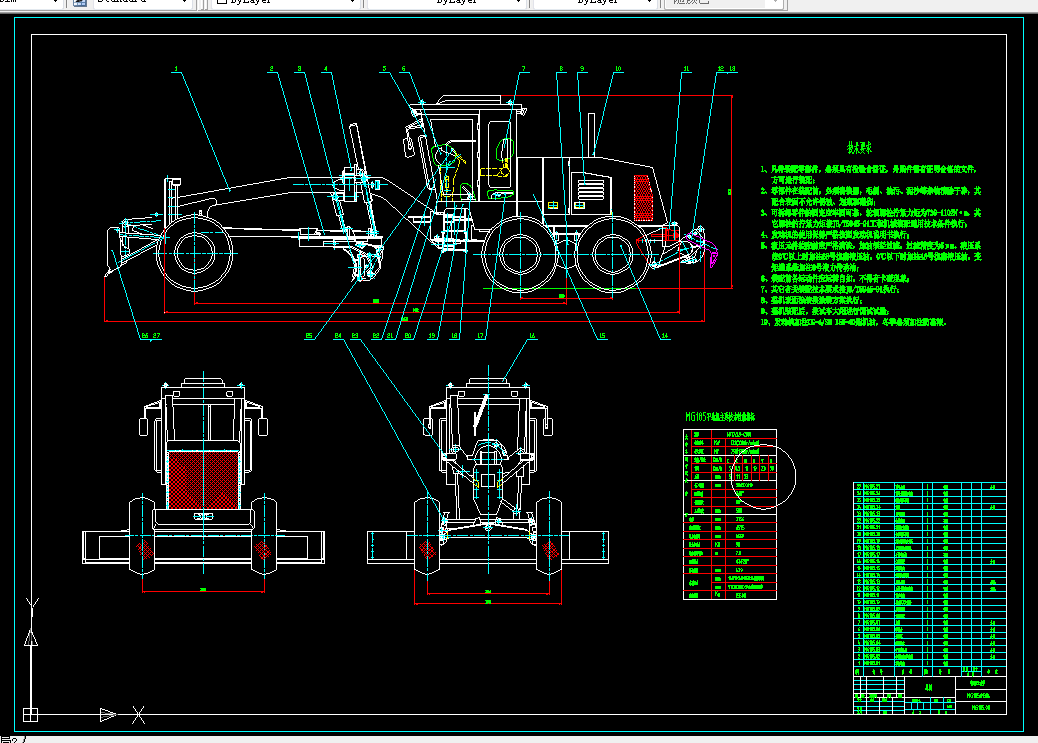Select part callout number 16

click(x=532, y=336)
